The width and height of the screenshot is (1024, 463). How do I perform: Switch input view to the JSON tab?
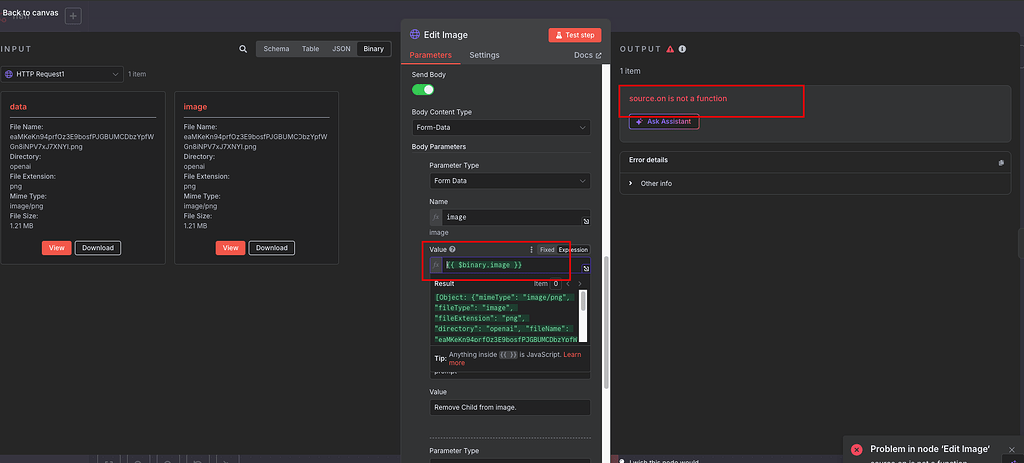point(341,48)
